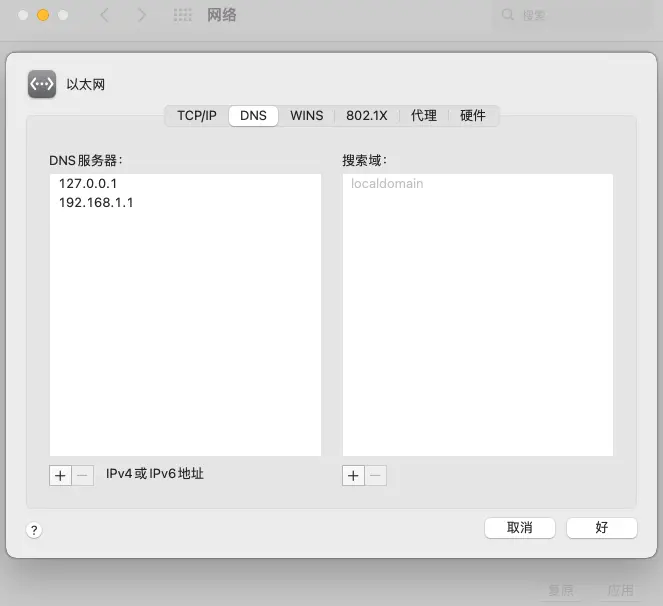
Task: Open the 硬件 hardware tab
Action: pyautogui.click(x=472, y=116)
